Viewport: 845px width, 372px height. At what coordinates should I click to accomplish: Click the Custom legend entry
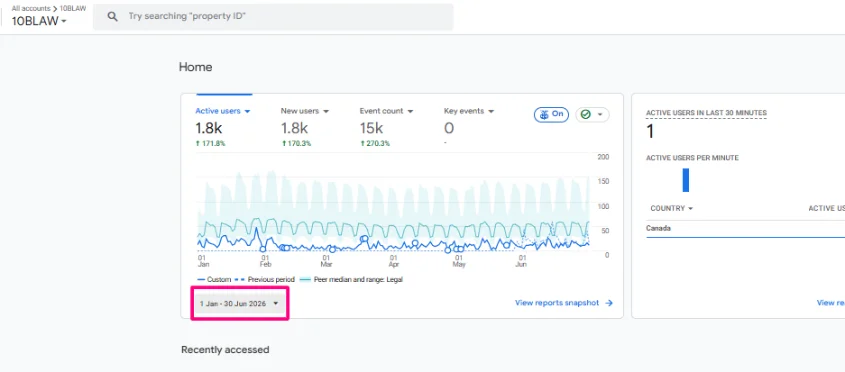click(x=214, y=280)
